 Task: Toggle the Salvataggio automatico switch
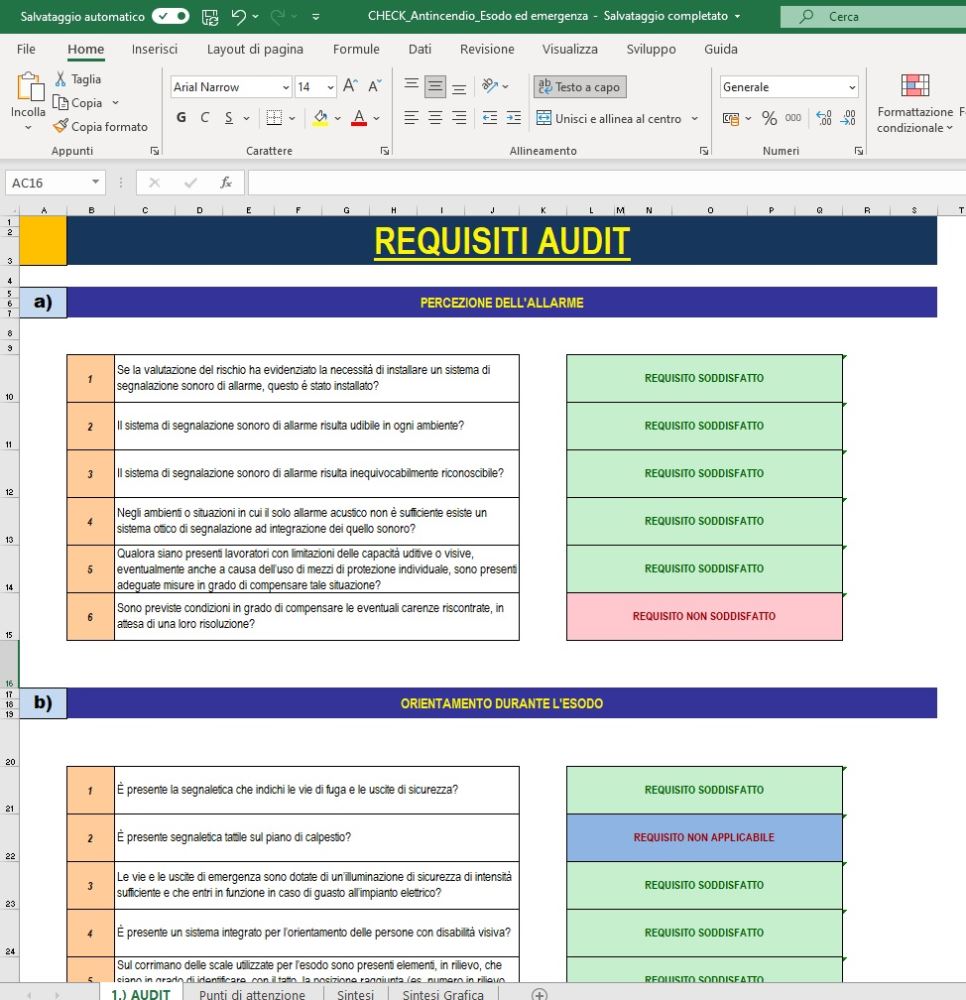(170, 16)
